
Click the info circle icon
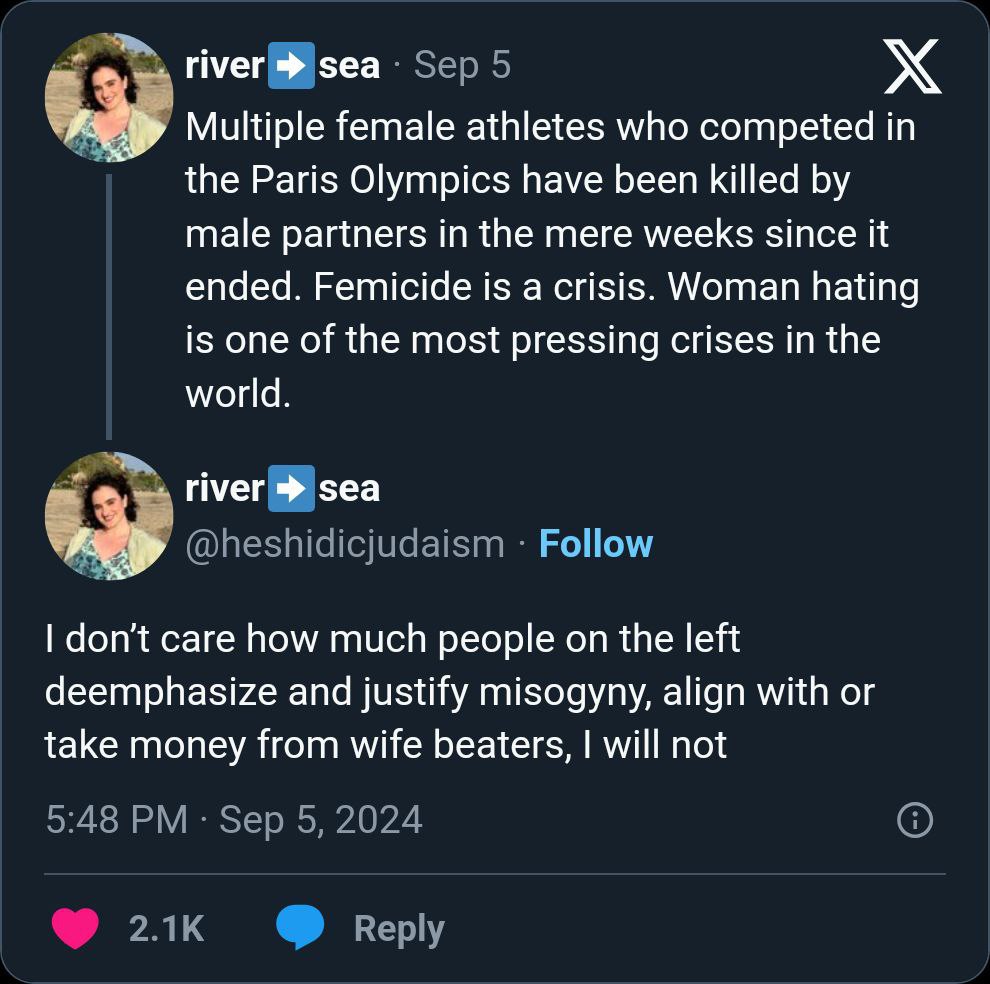[915, 821]
